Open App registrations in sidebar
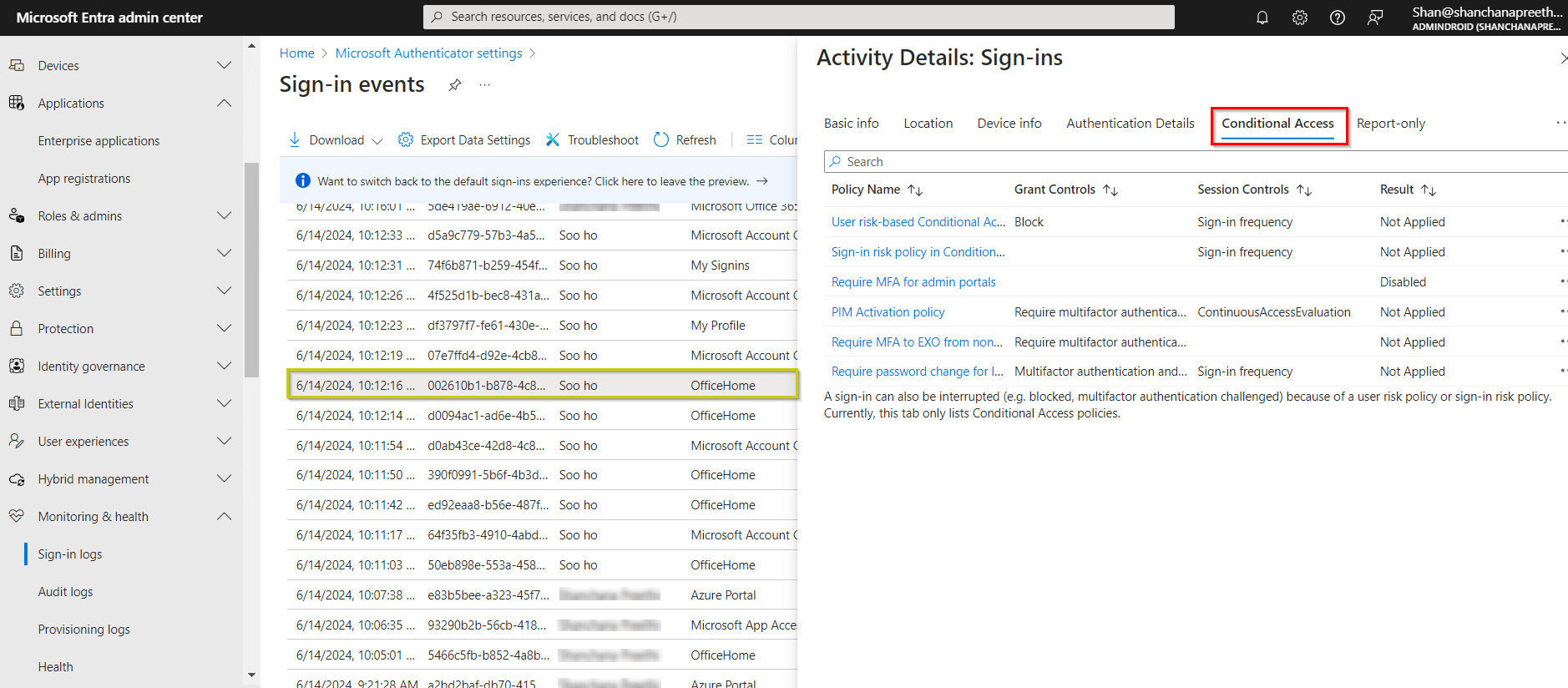 click(84, 179)
